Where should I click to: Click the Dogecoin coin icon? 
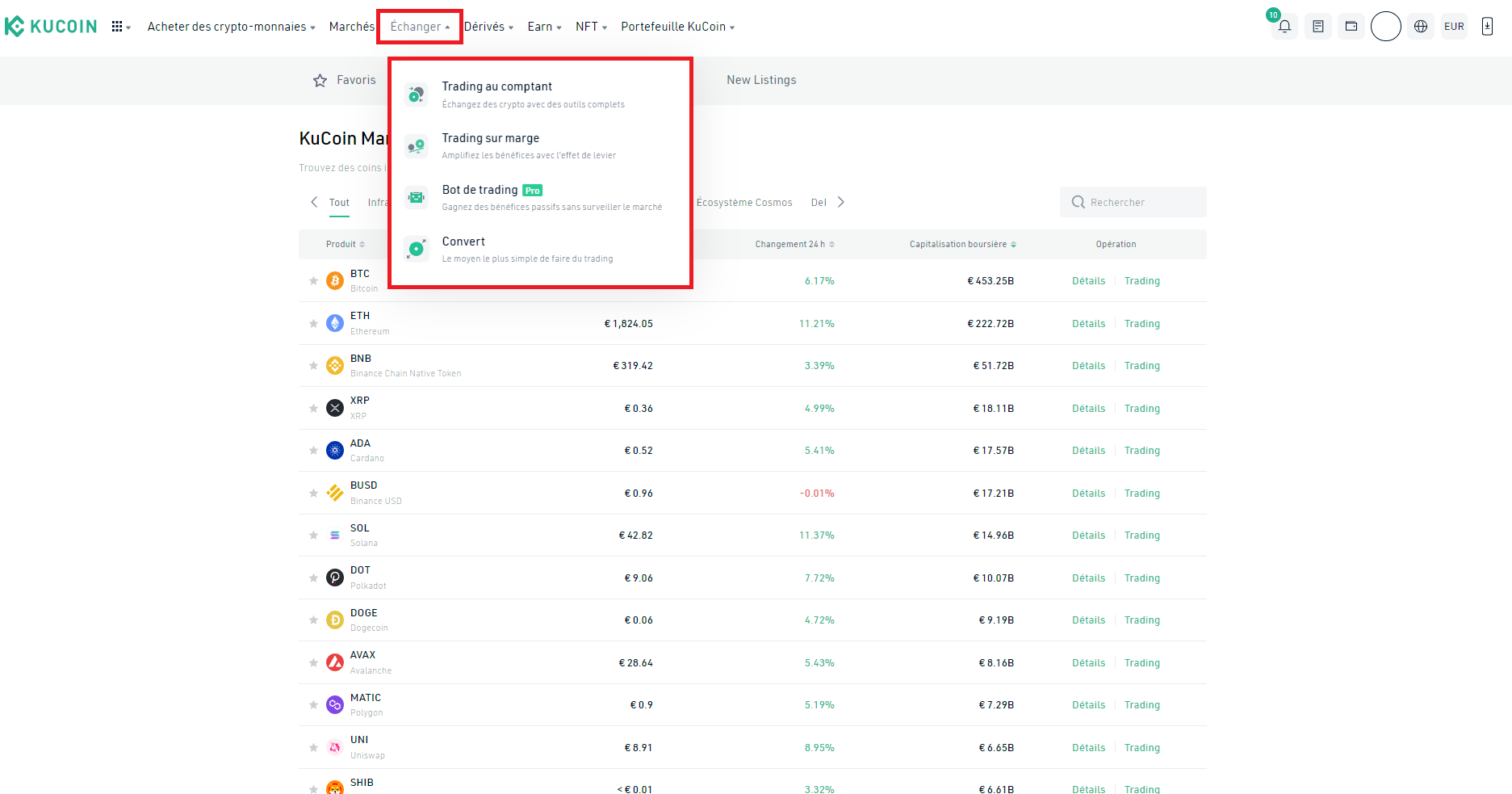(335, 620)
